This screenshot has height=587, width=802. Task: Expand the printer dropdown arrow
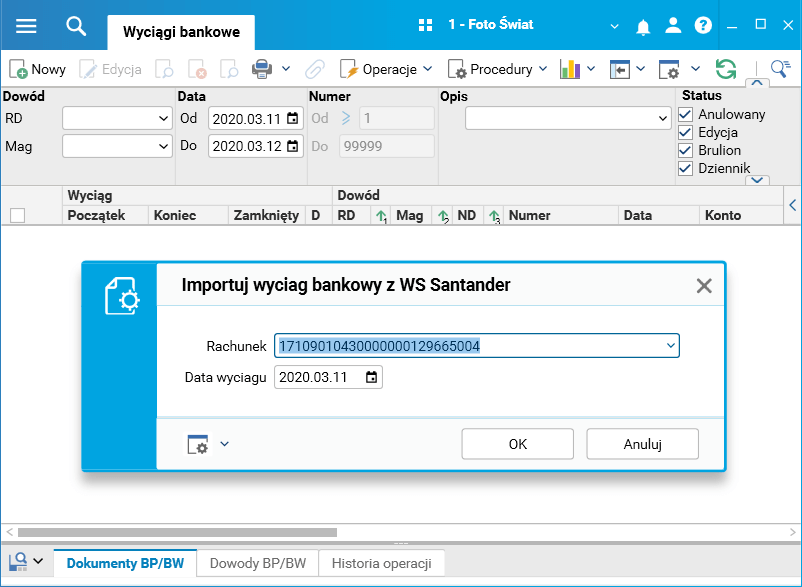click(286, 69)
